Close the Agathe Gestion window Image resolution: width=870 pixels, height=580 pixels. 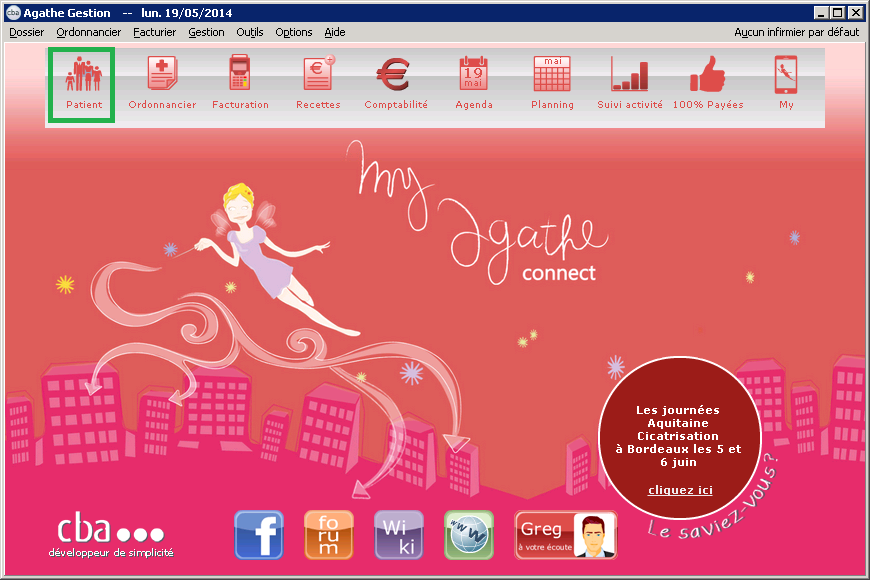[x=856, y=12]
